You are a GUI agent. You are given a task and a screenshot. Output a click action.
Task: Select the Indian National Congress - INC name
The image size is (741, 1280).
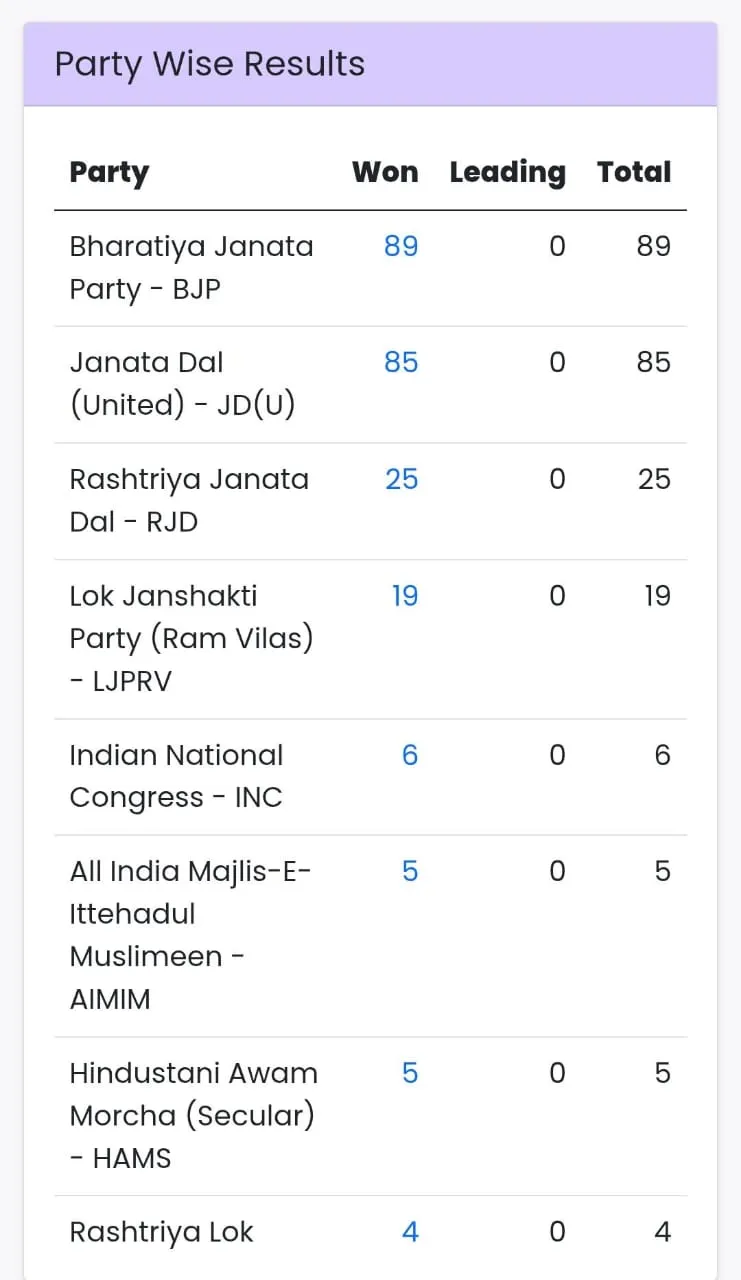[x=176, y=776]
